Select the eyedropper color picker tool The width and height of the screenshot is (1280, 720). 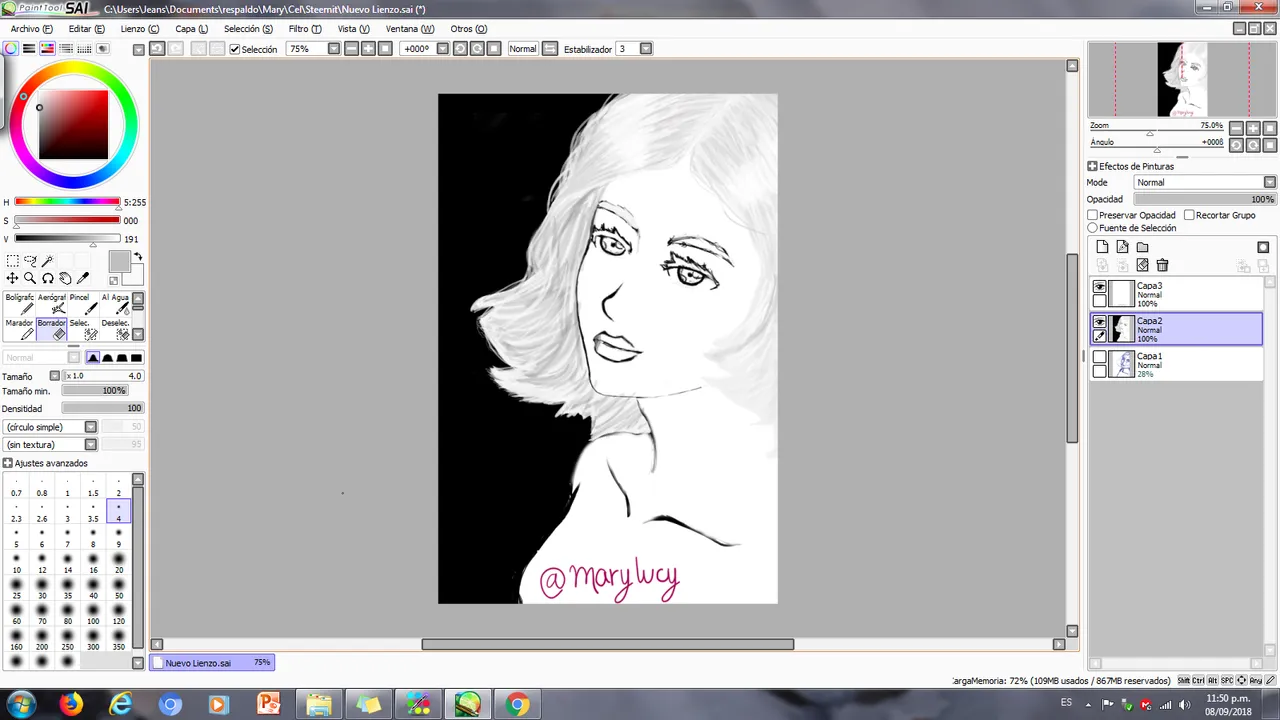coord(83,279)
